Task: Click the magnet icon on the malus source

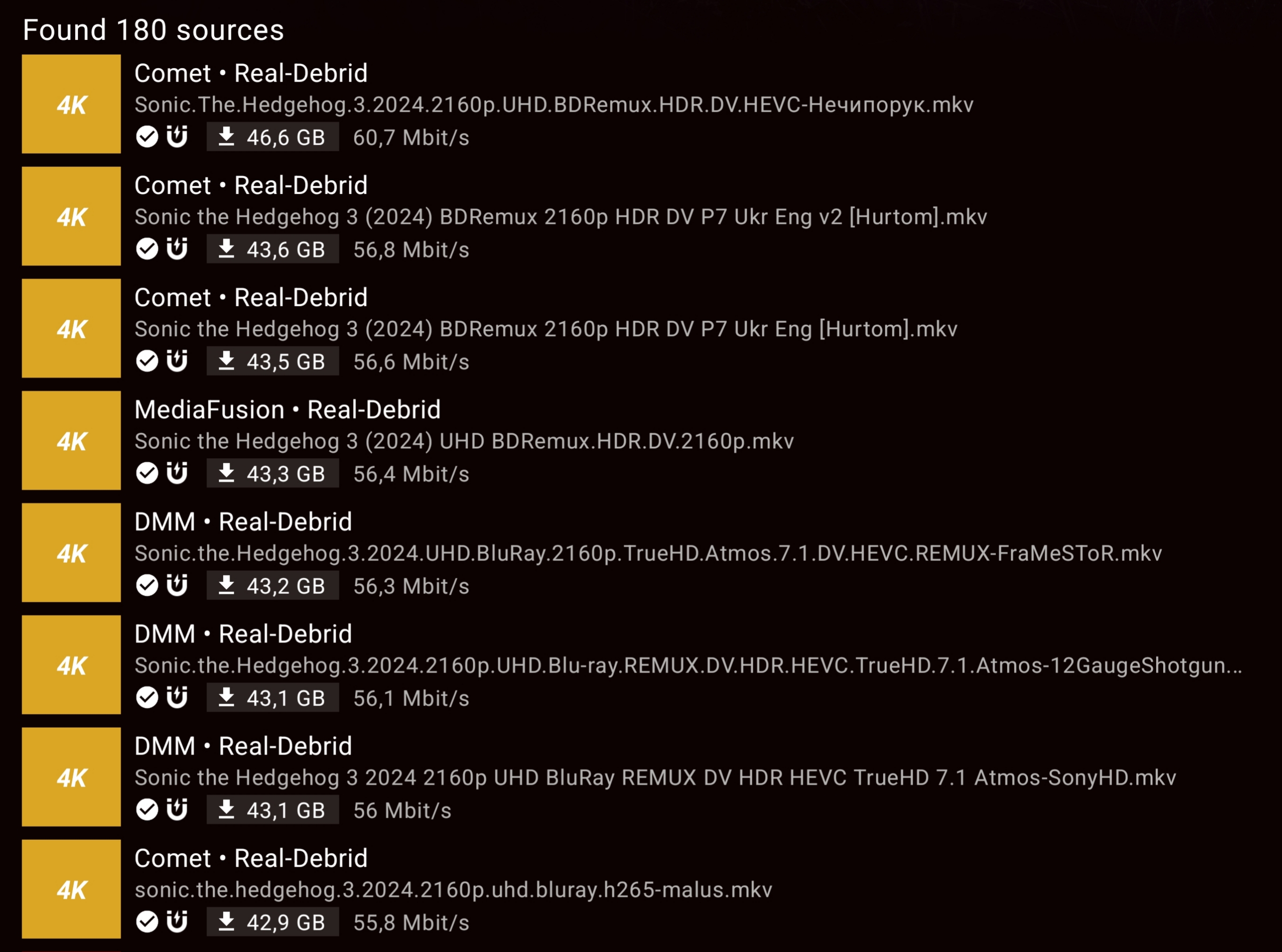Action: point(177,921)
